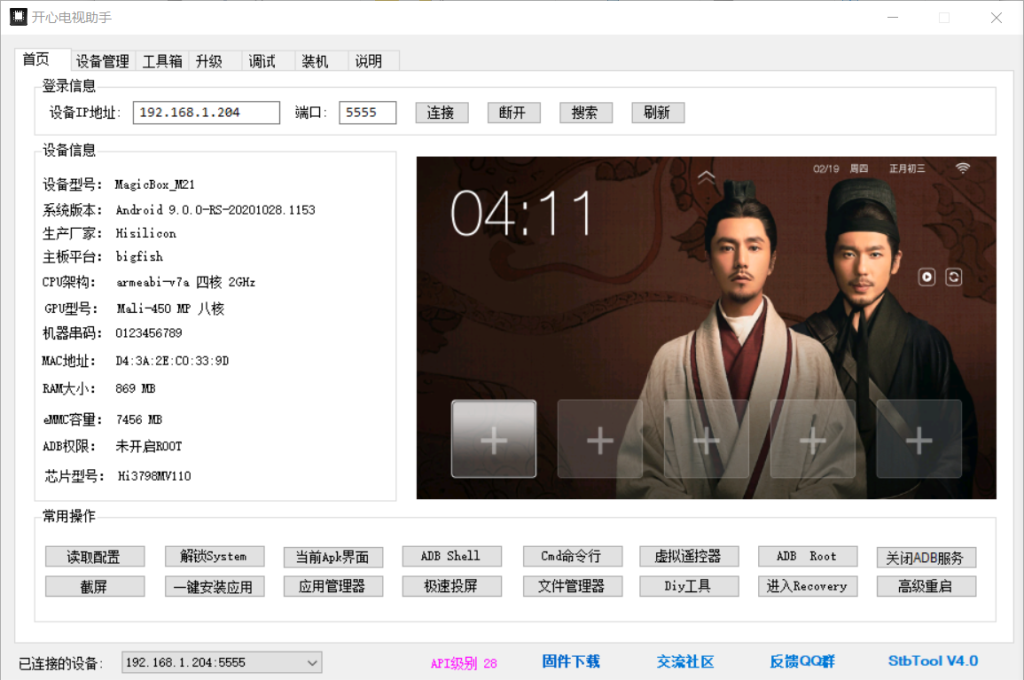Click the middle plus tile in preview
1024x680 pixels.
coord(706,439)
